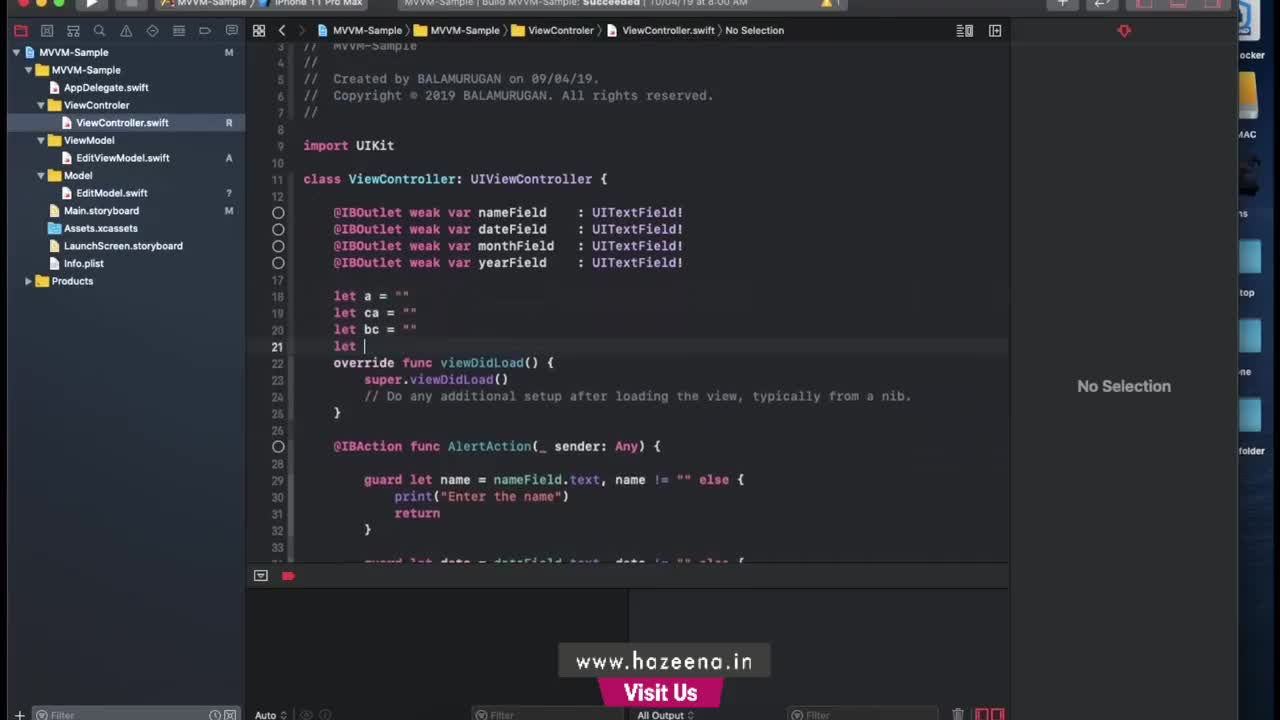Expand the Products group
The height and width of the screenshot is (720, 1280).
(x=29, y=281)
